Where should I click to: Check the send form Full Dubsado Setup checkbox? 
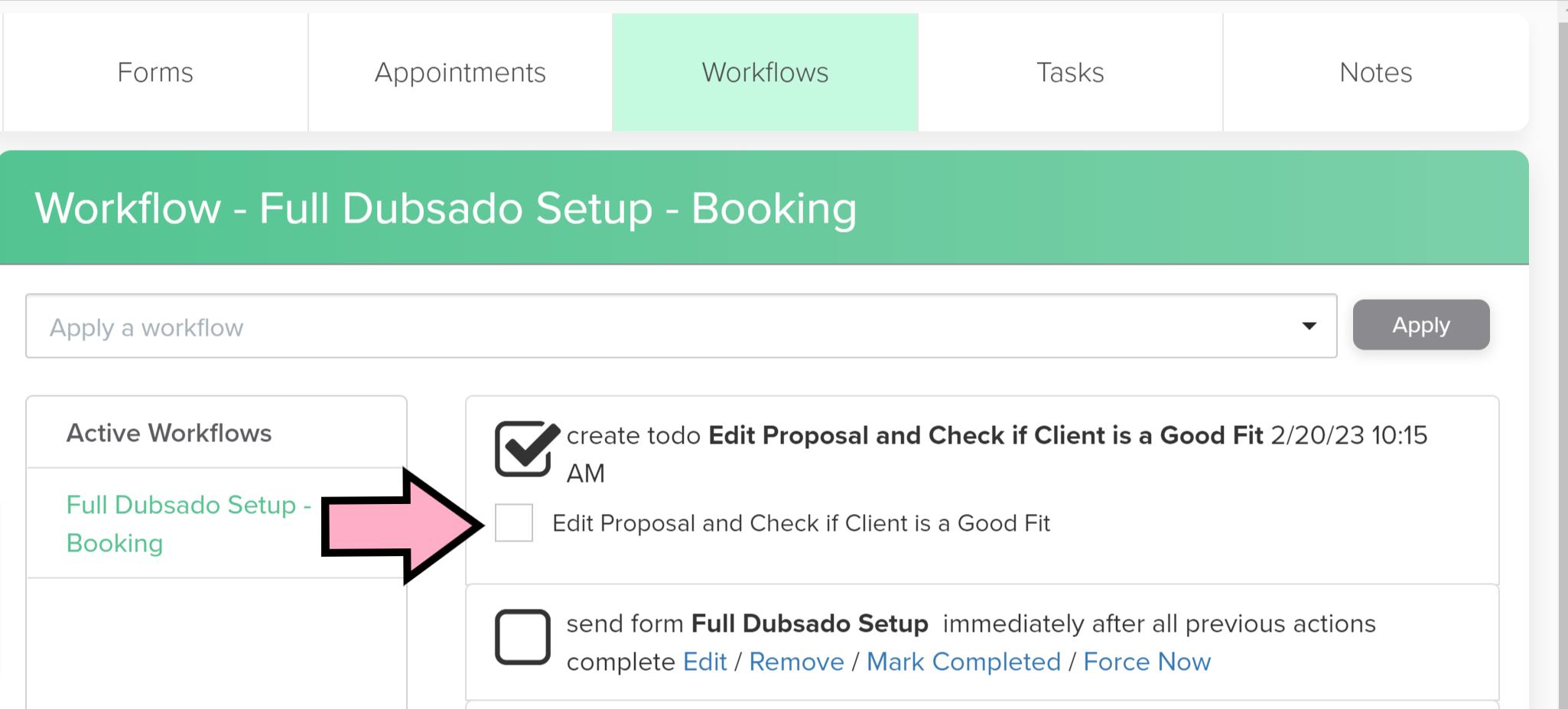(522, 637)
